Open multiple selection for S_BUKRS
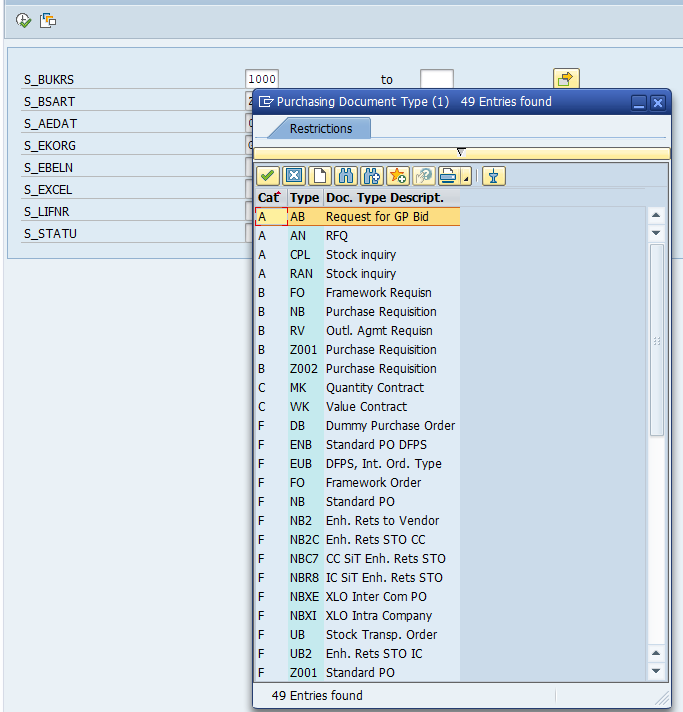The image size is (683, 712). tap(566, 79)
